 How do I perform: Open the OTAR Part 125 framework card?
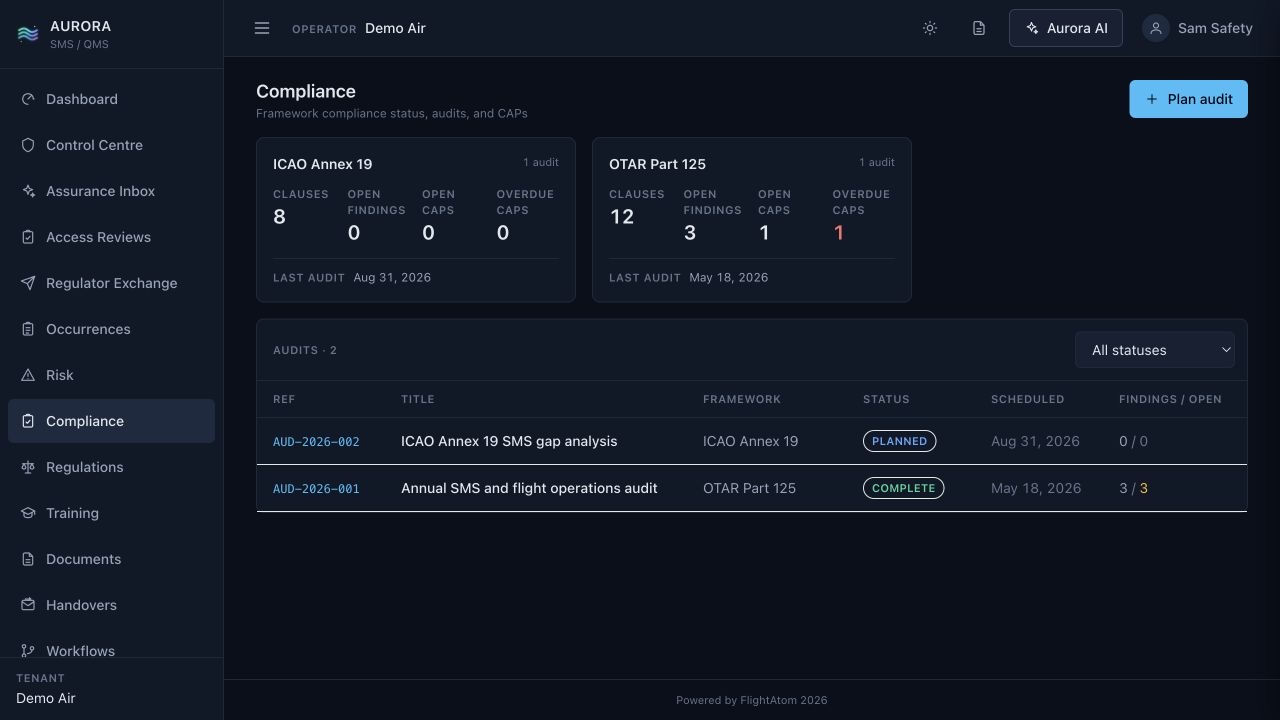(752, 219)
